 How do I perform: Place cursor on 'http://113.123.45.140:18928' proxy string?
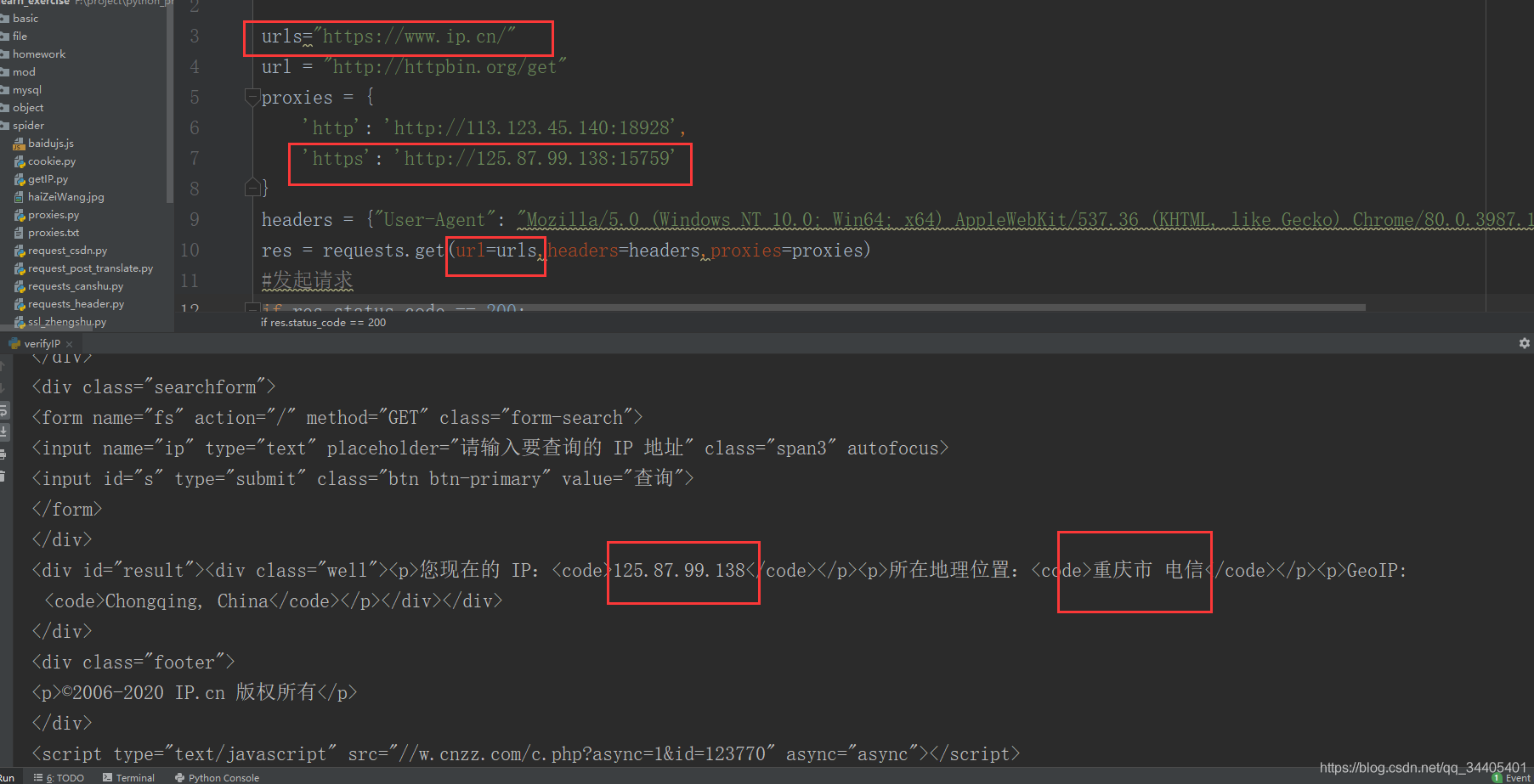(531, 127)
